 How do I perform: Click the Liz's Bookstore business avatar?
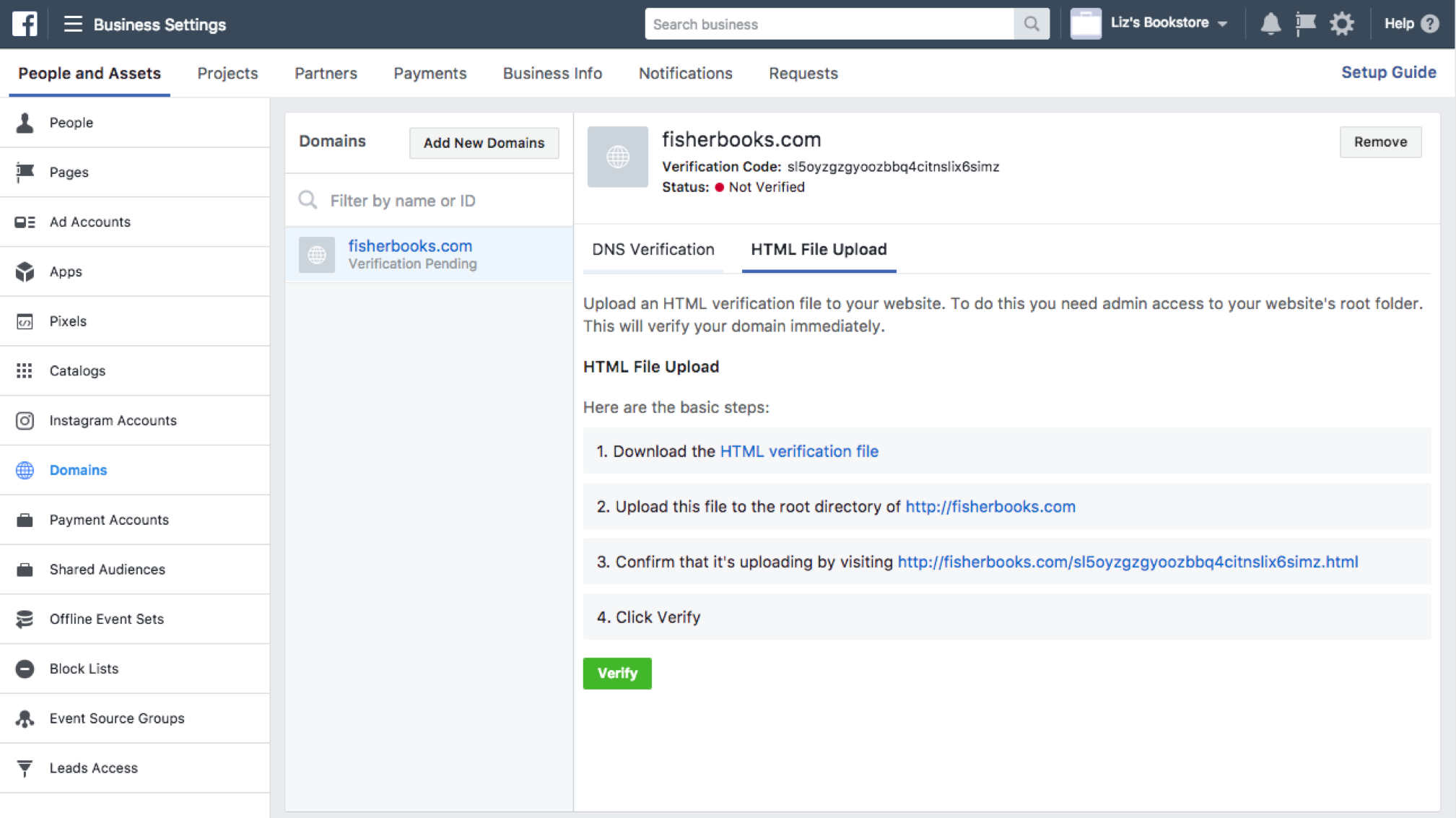click(1086, 24)
